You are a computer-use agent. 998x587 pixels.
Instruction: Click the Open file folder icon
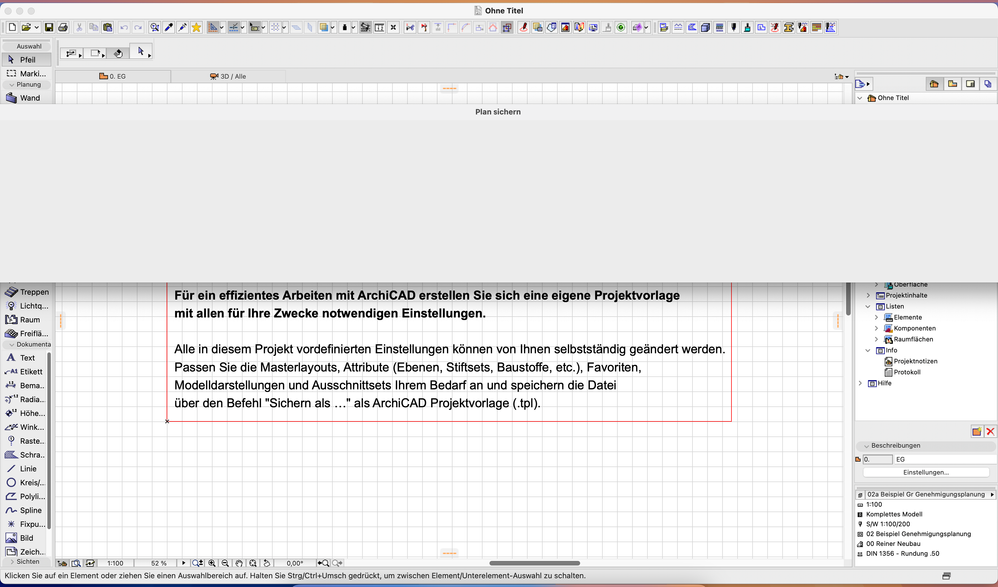26,27
